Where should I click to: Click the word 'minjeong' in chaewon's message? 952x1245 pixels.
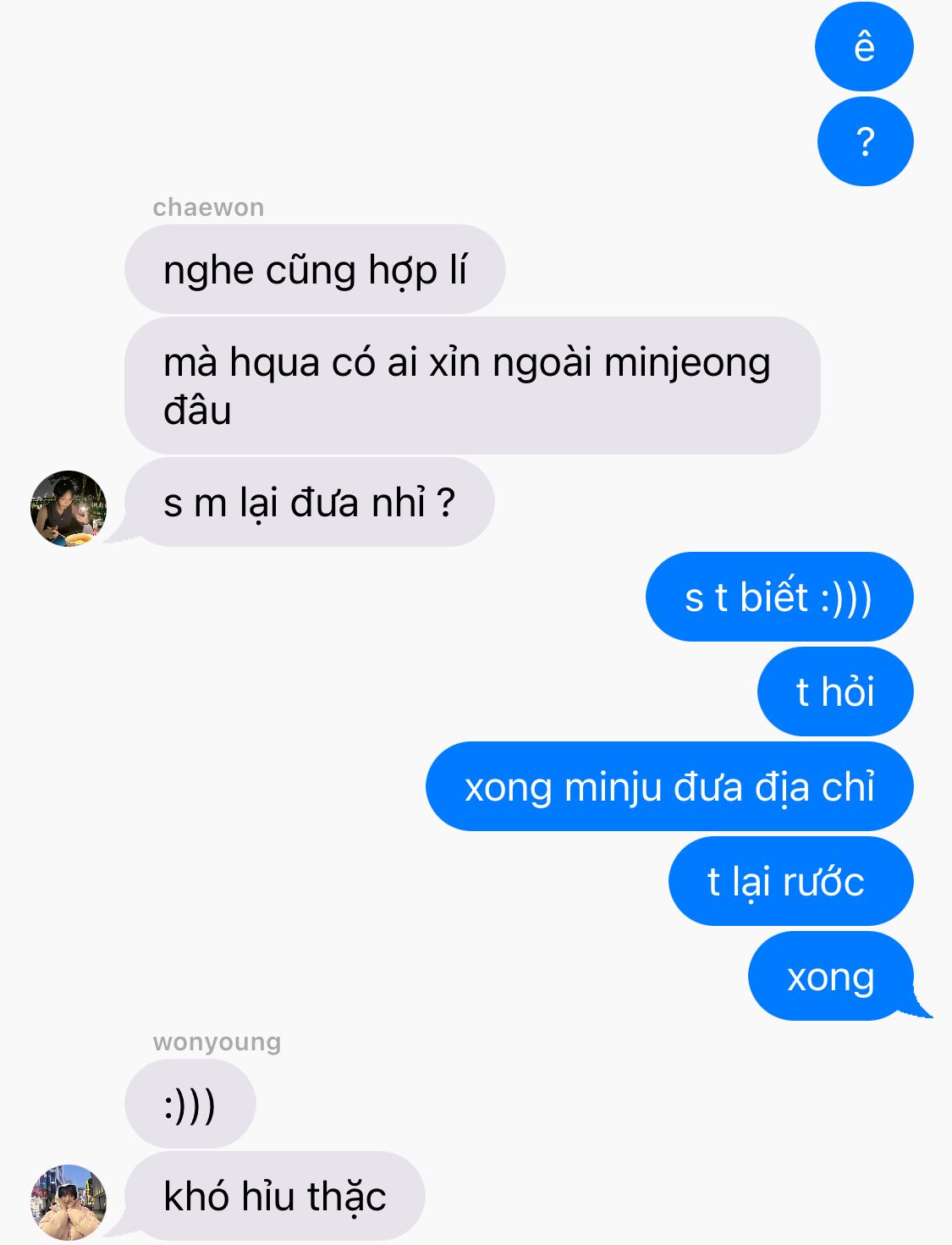(687, 364)
